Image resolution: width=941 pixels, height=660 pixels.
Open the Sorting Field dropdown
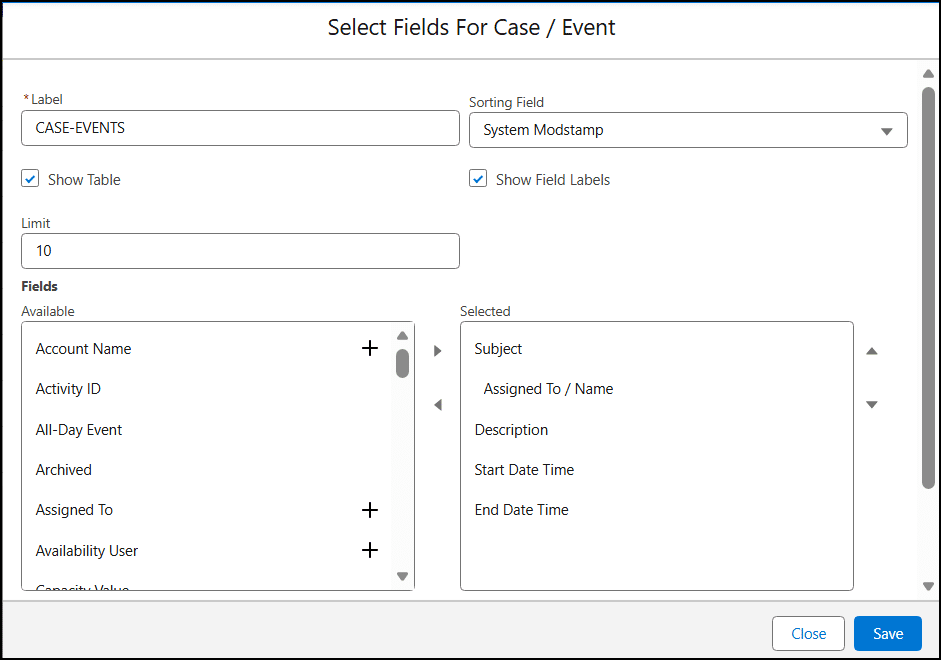687,130
